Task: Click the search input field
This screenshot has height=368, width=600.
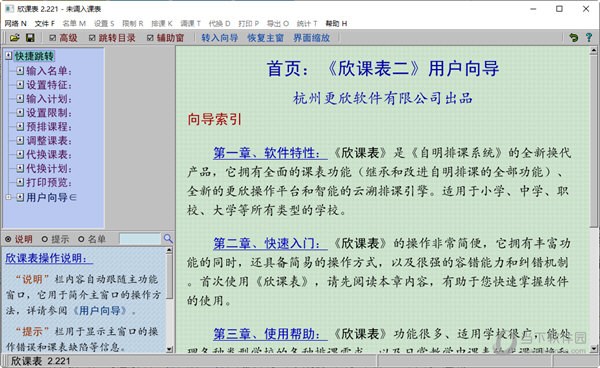Action: click(140, 239)
